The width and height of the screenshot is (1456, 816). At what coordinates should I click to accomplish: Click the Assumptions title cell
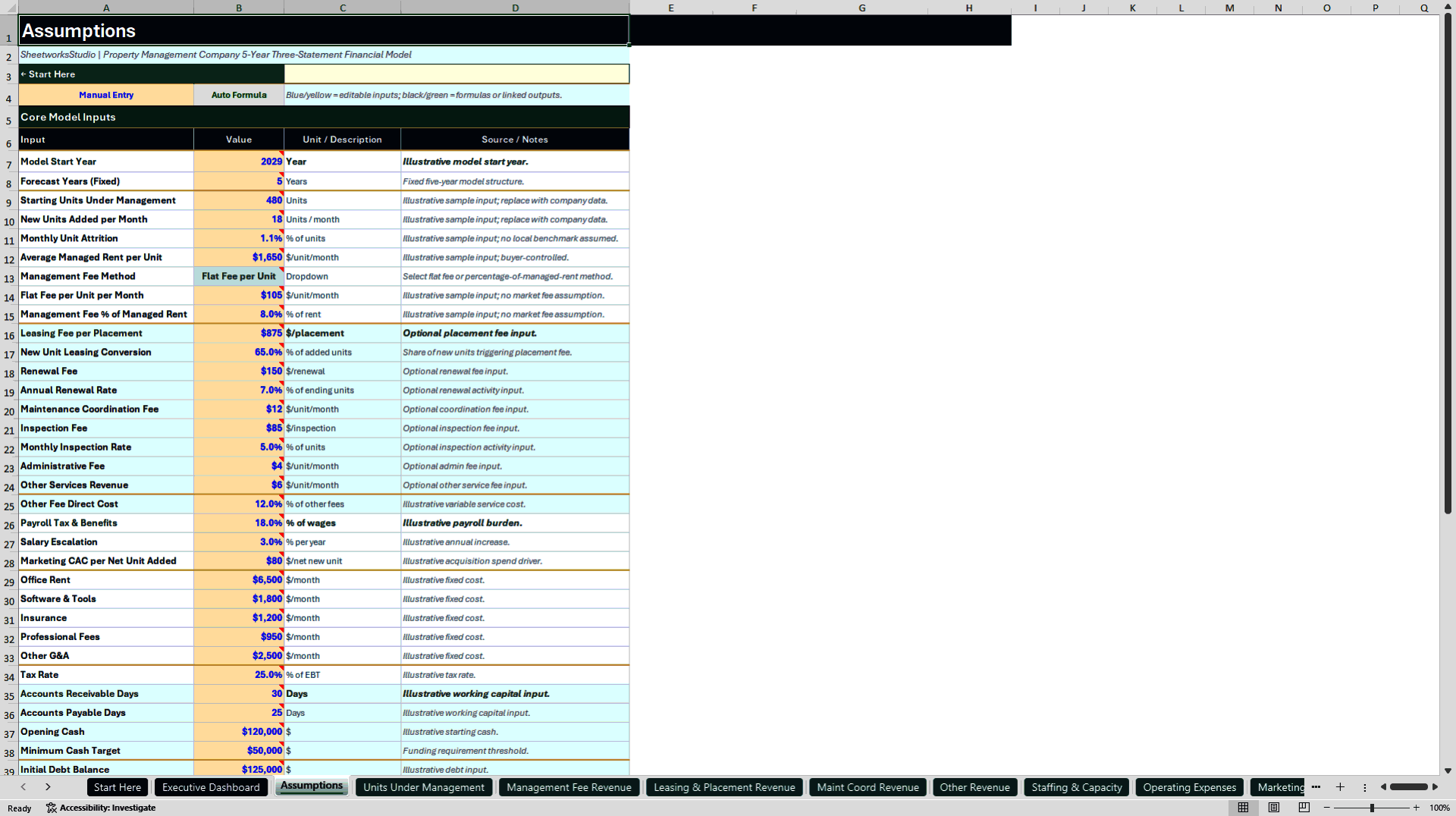click(324, 30)
